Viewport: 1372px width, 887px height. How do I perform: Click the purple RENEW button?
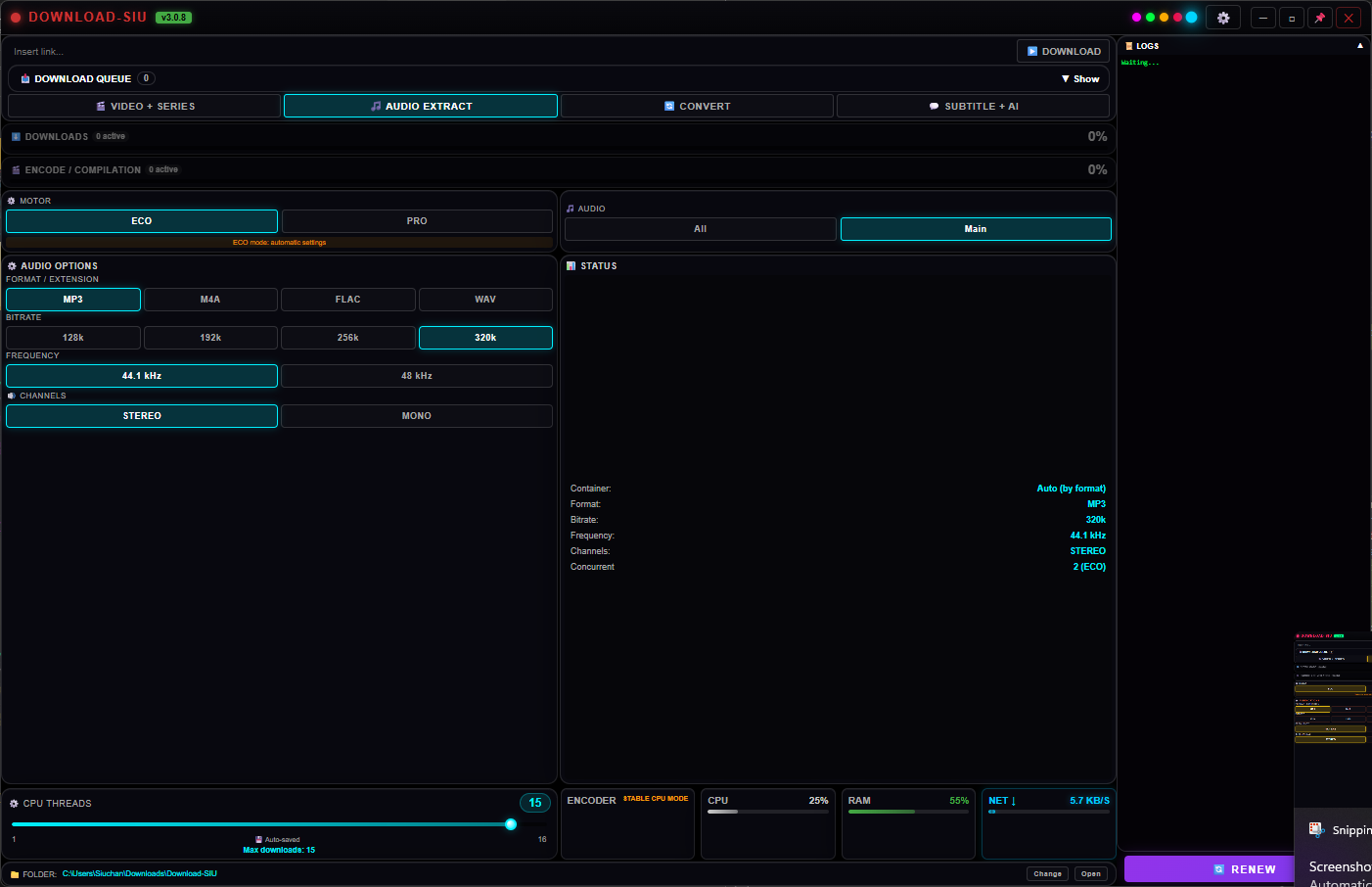click(1210, 869)
